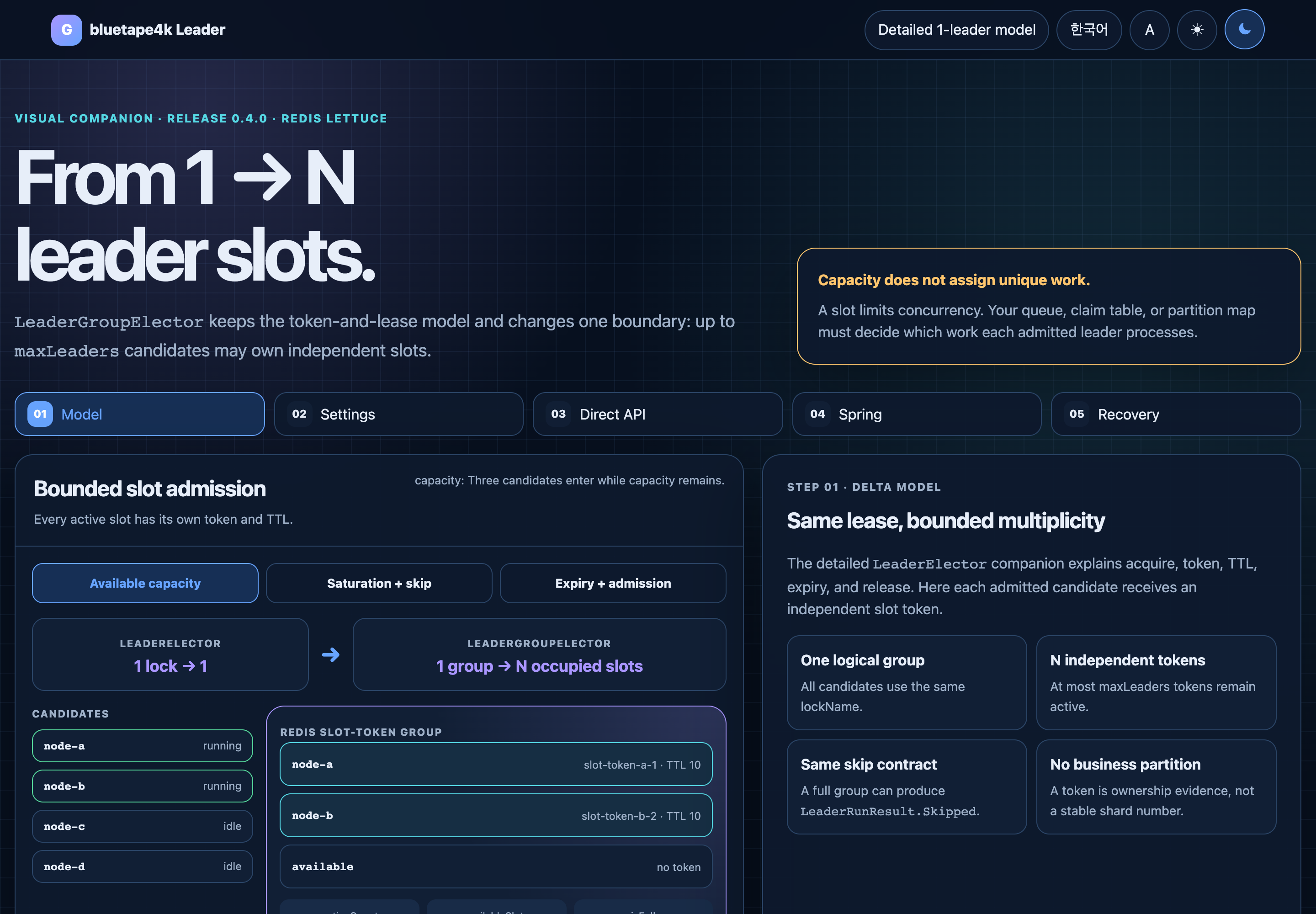The width and height of the screenshot is (1316, 914).
Task: Click the LEADERGROUPELECTOR occupied slots card
Action: tap(540, 654)
